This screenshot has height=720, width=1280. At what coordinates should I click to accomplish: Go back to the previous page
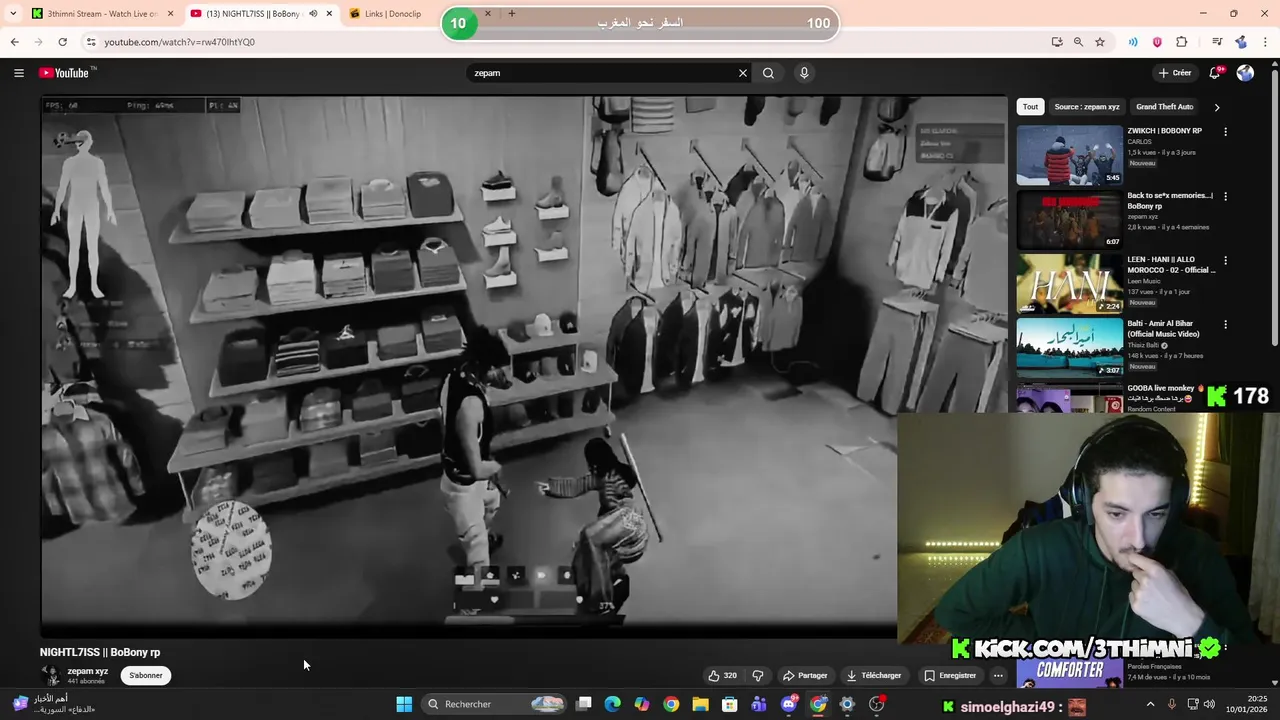(x=14, y=42)
